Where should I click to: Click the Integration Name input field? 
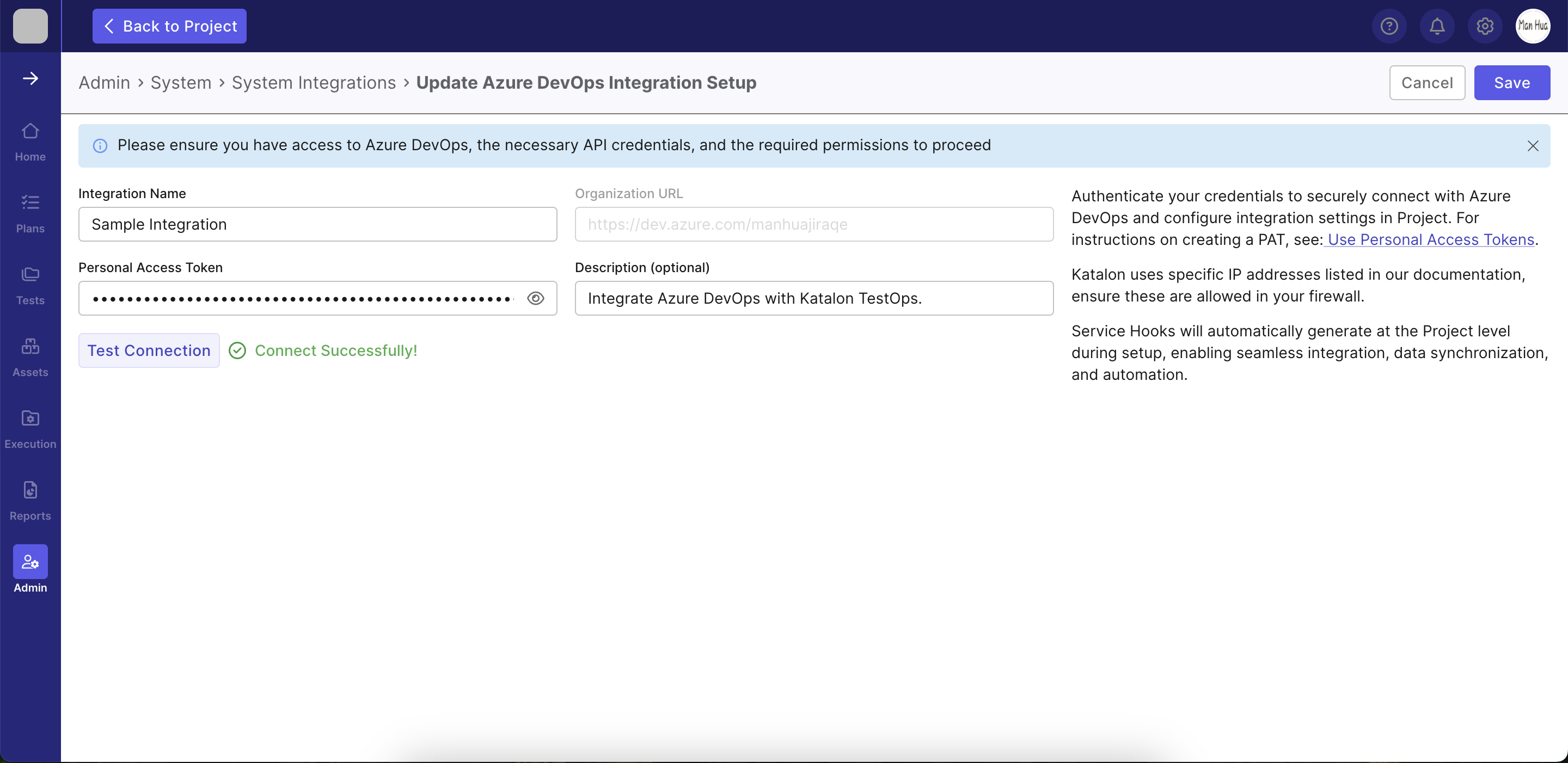point(317,224)
